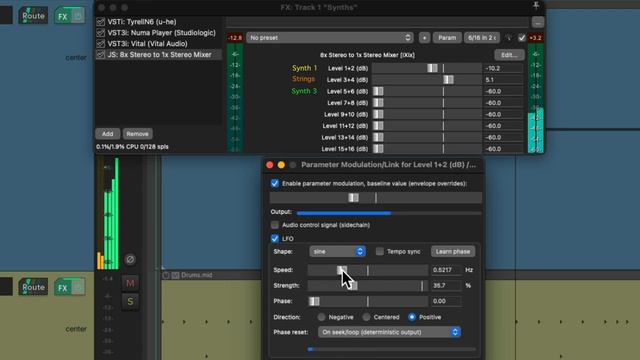Open the Phase reset dropdown
This screenshot has width=640, height=360.
point(389,332)
